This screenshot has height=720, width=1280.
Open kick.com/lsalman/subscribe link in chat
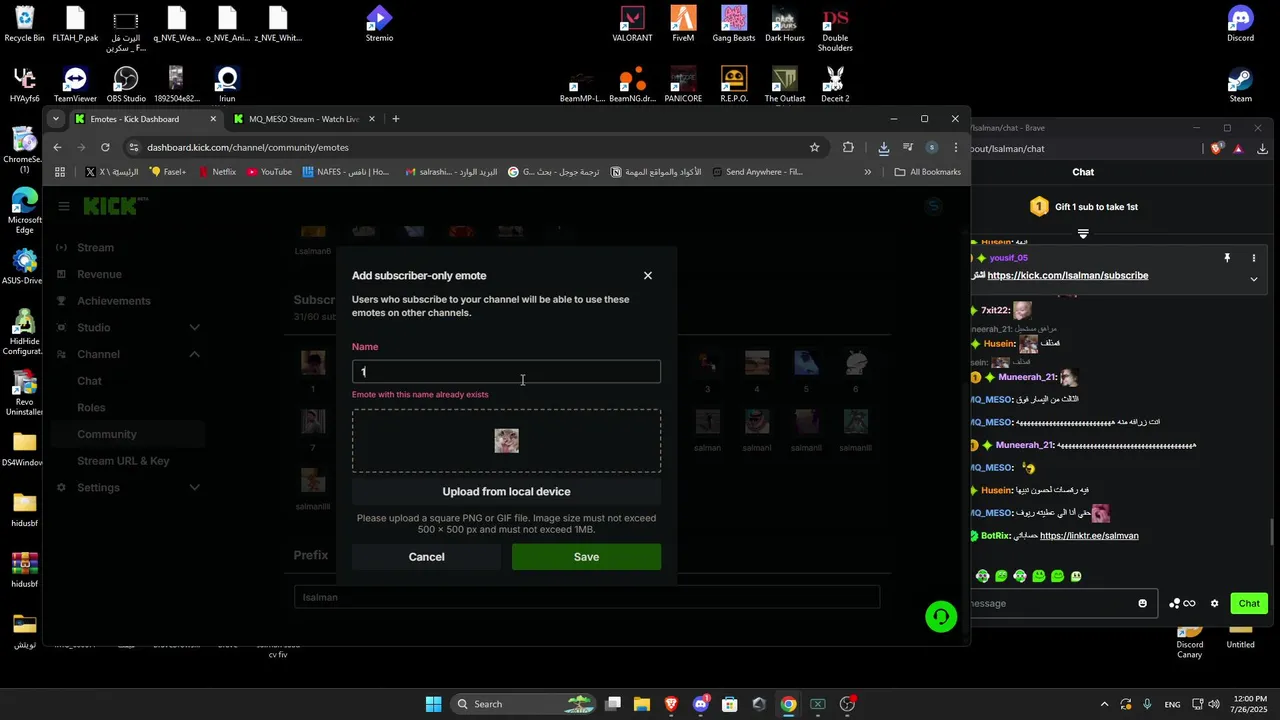pos(1067,275)
